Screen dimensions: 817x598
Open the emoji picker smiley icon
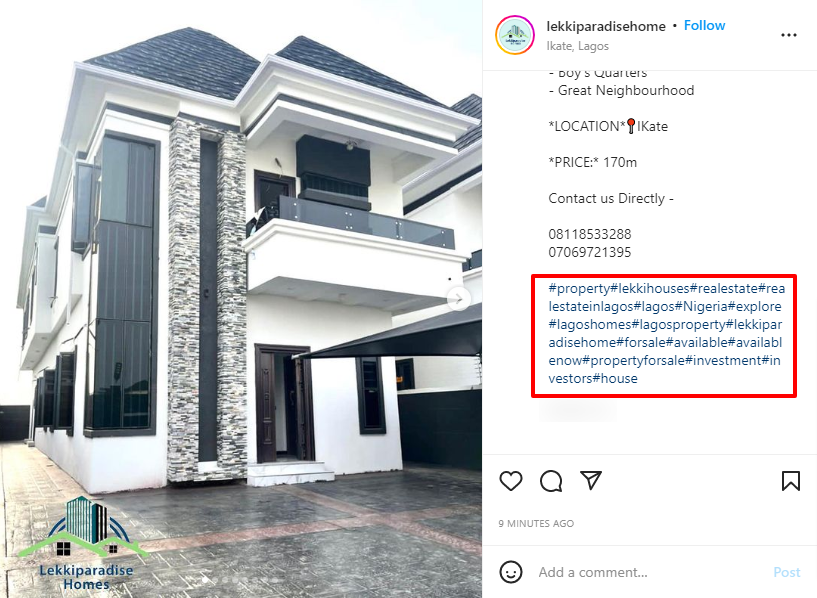coord(511,572)
